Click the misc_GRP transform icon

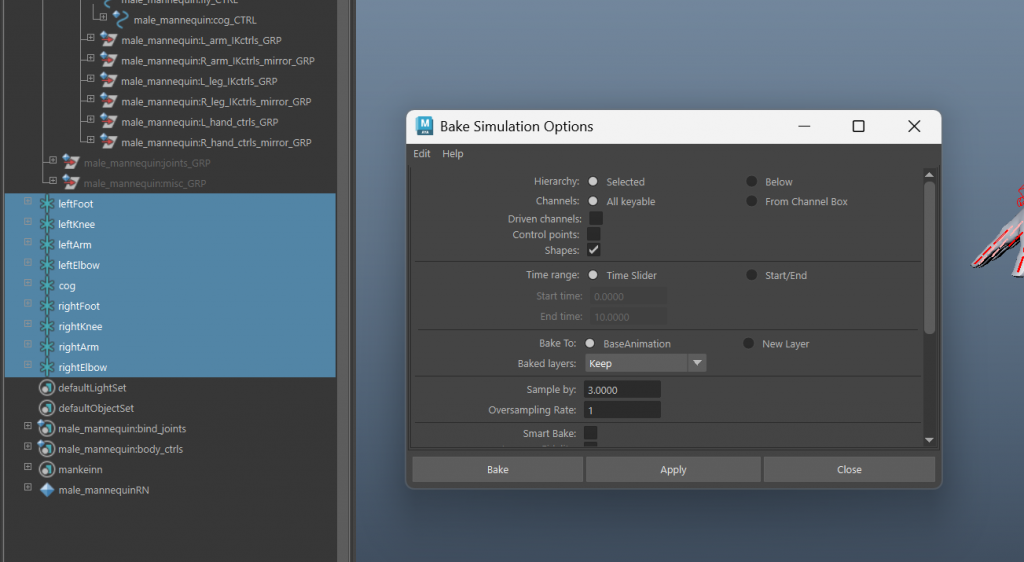pyautogui.click(x=71, y=183)
